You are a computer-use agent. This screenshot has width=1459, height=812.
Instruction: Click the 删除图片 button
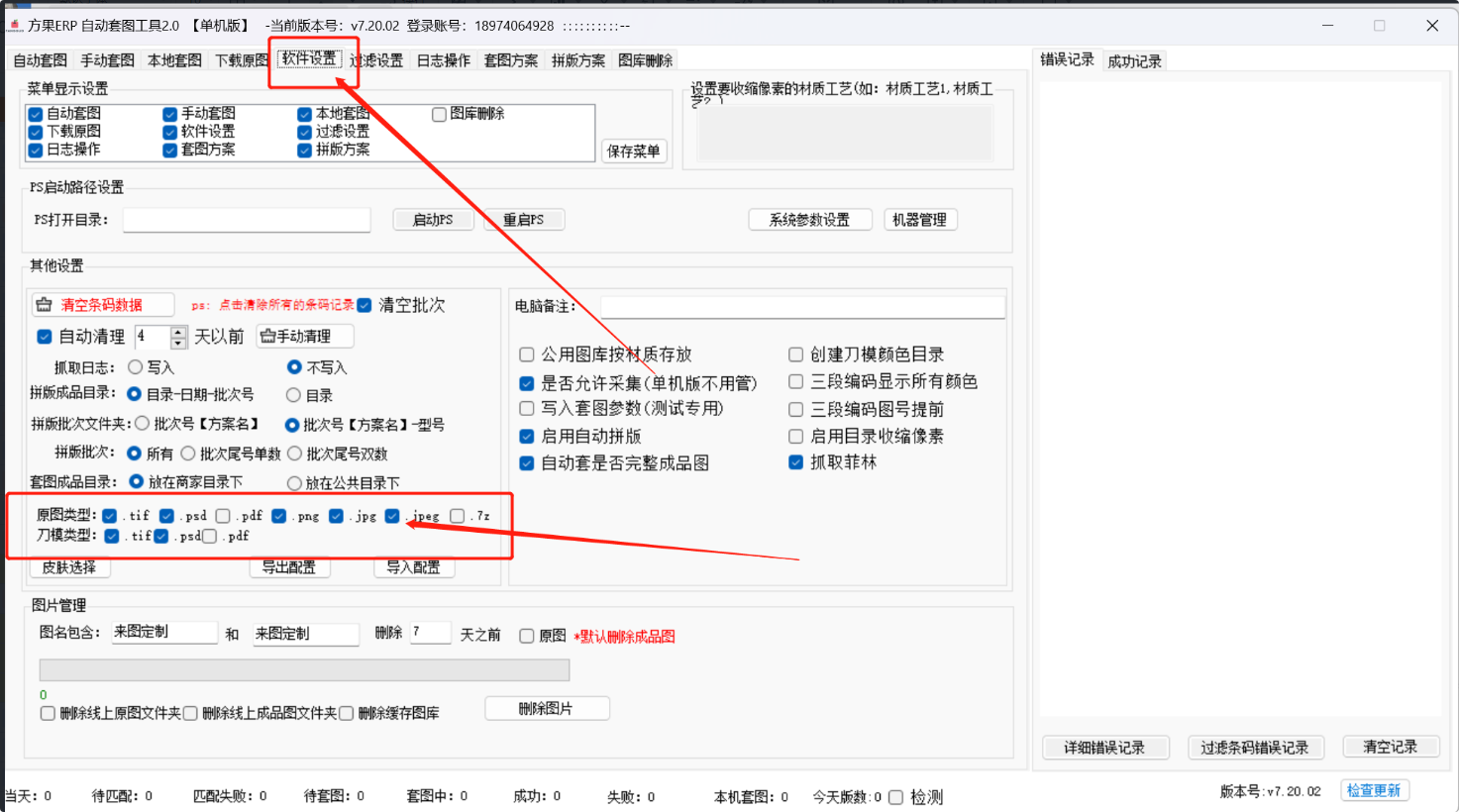pos(547,709)
